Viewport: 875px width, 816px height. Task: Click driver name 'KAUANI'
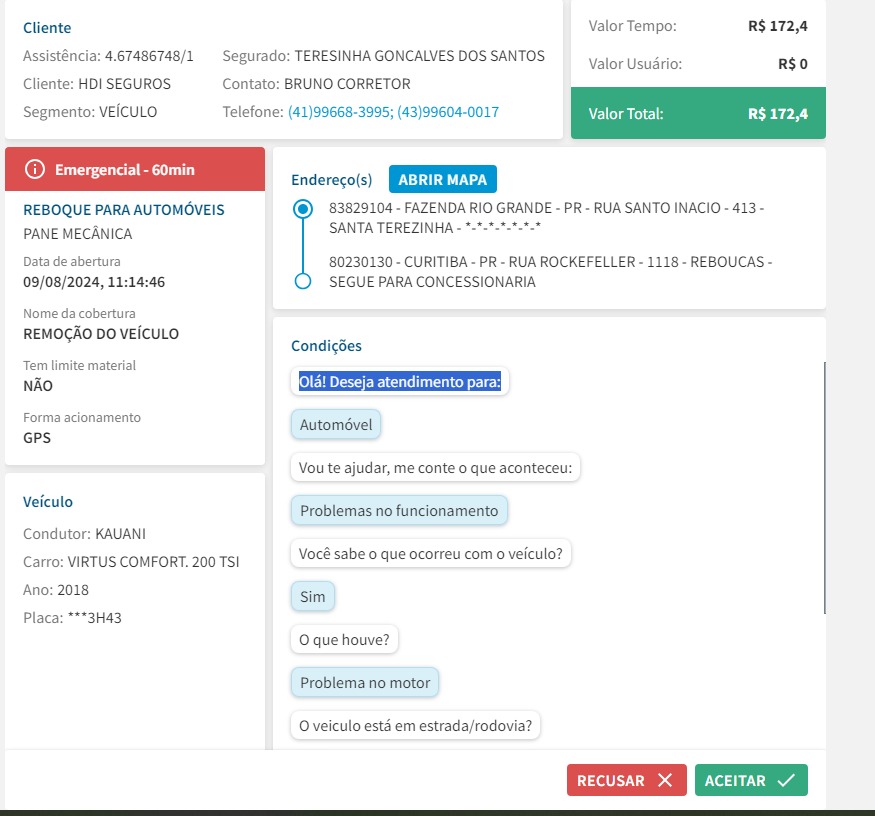click(121, 534)
